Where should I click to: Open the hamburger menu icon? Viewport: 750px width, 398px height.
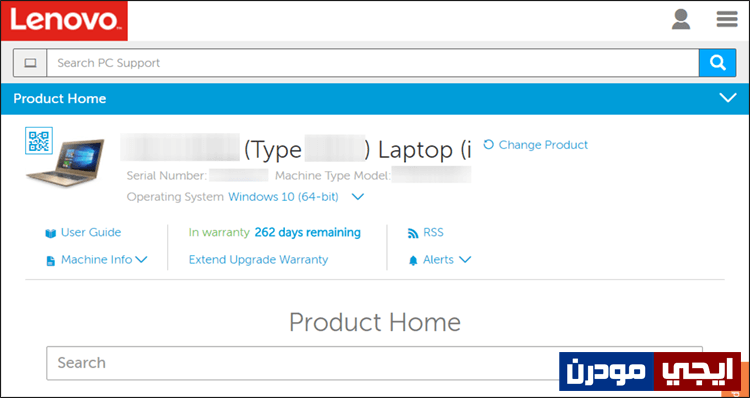coord(727,20)
